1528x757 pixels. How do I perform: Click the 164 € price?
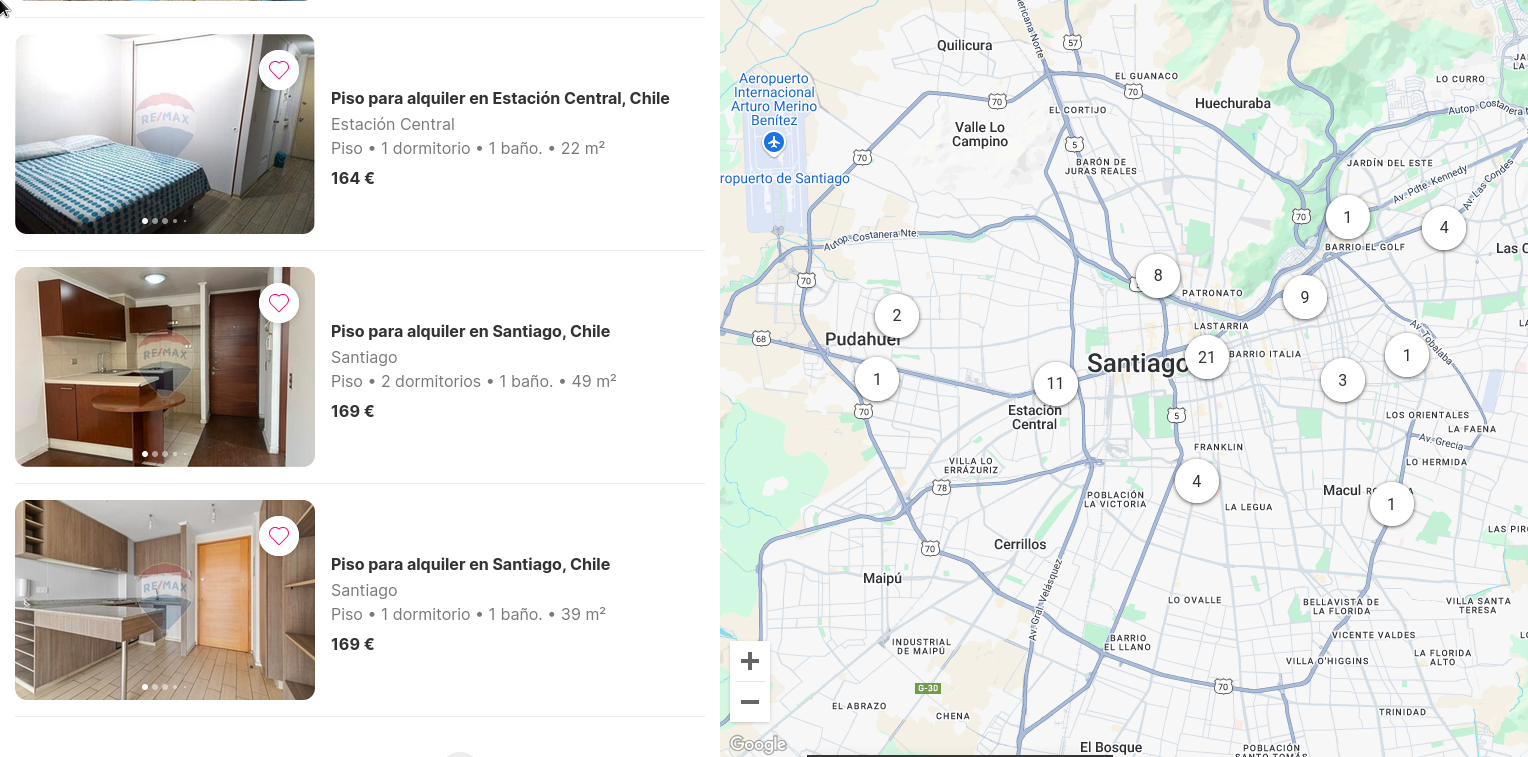click(353, 178)
